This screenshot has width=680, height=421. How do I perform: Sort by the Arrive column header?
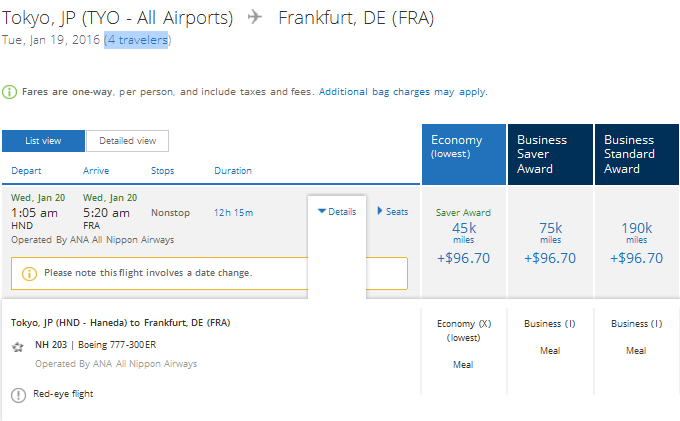pos(96,171)
